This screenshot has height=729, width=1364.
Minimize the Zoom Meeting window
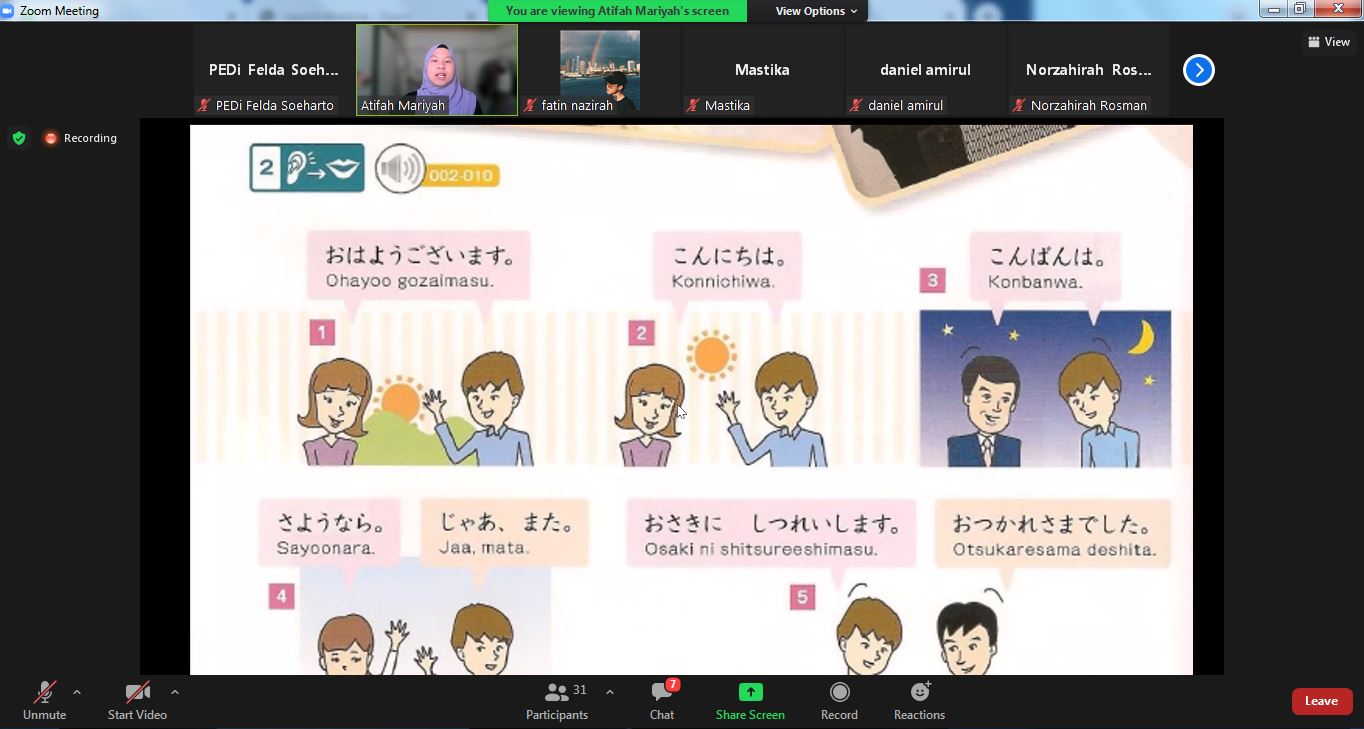point(1273,9)
